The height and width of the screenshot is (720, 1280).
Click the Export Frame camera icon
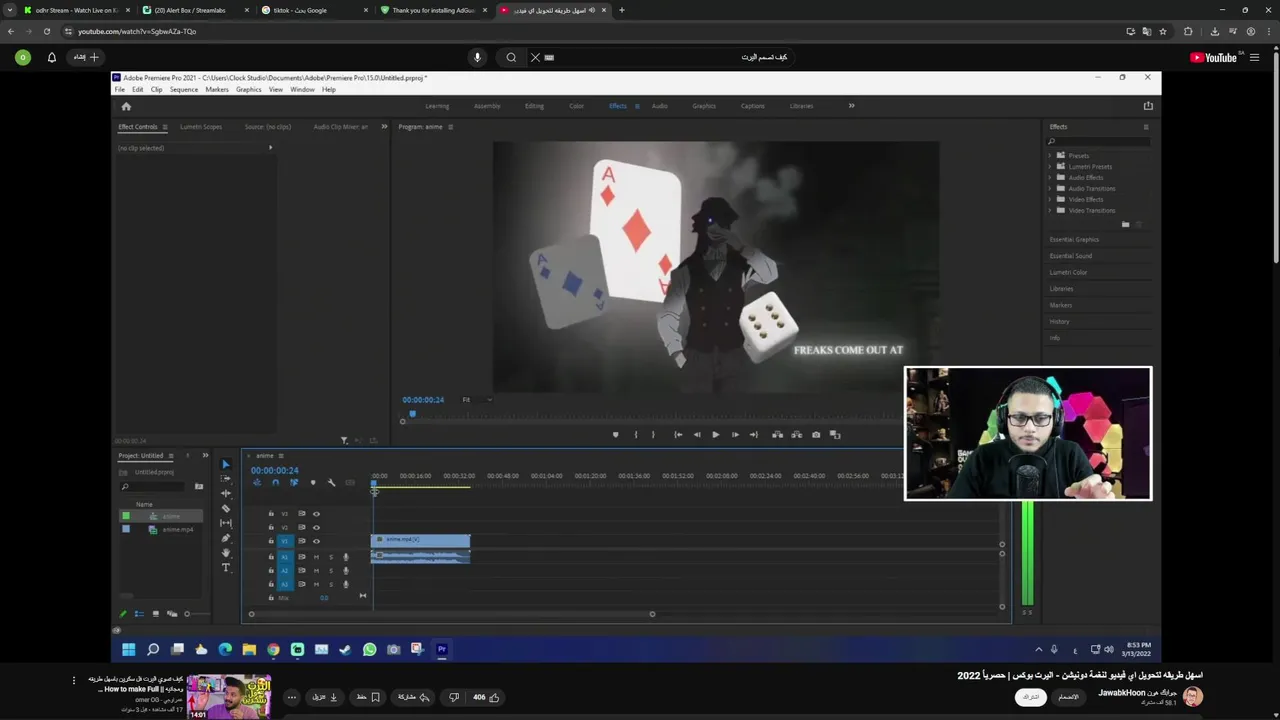(816, 435)
